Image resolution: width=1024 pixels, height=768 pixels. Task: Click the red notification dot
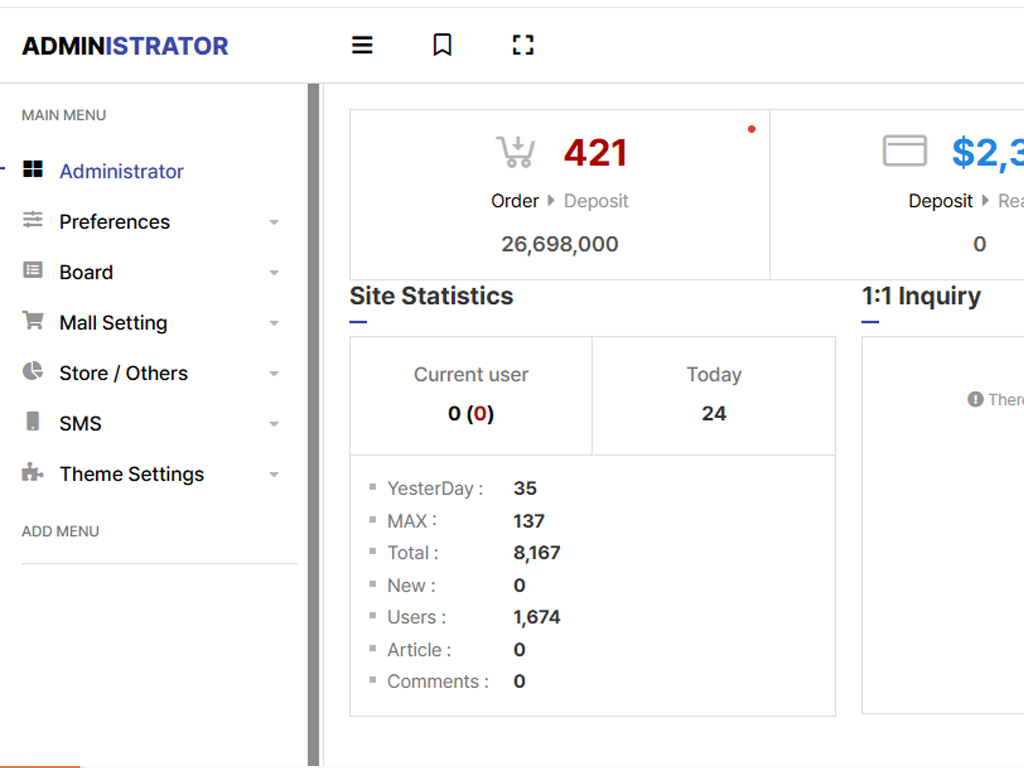tap(752, 129)
